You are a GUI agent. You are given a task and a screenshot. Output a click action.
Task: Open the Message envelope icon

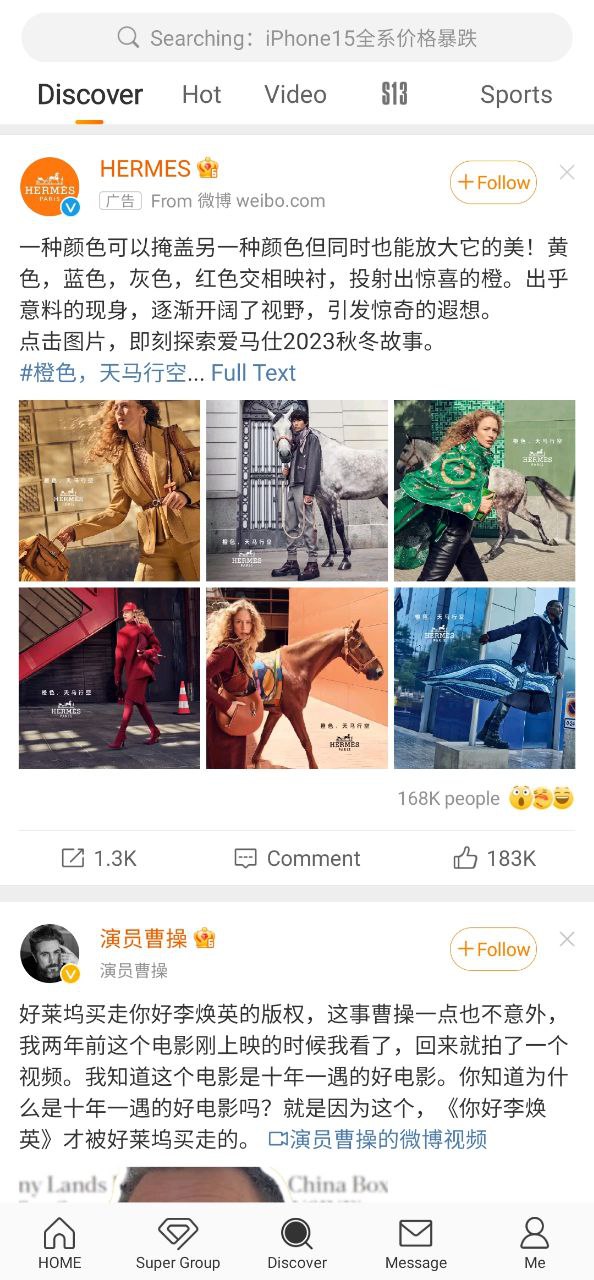[x=416, y=1233]
